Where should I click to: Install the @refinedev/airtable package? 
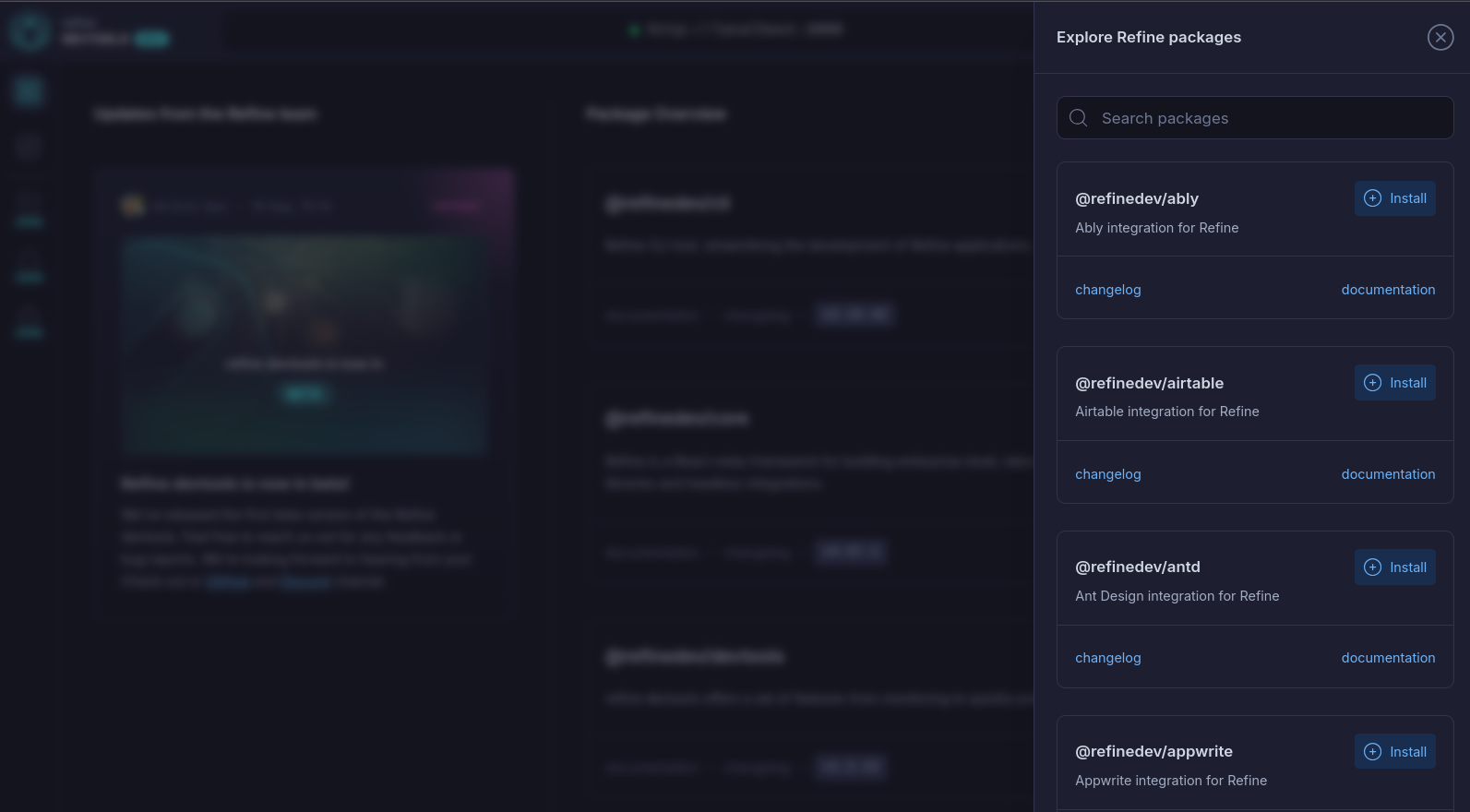(1394, 383)
